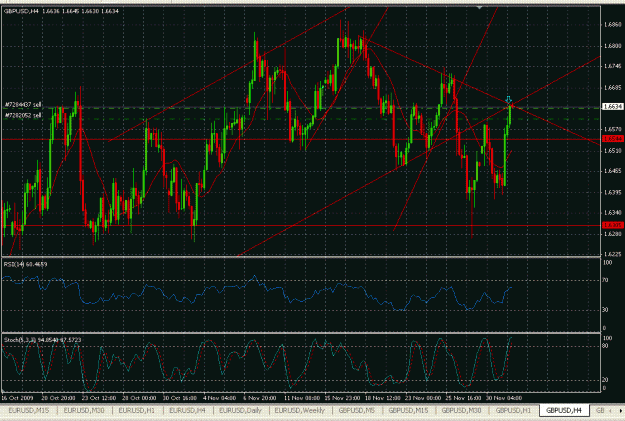This screenshot has width=625, height=421.
Task: Click the current price label 1.6634
Action: (x=613, y=106)
